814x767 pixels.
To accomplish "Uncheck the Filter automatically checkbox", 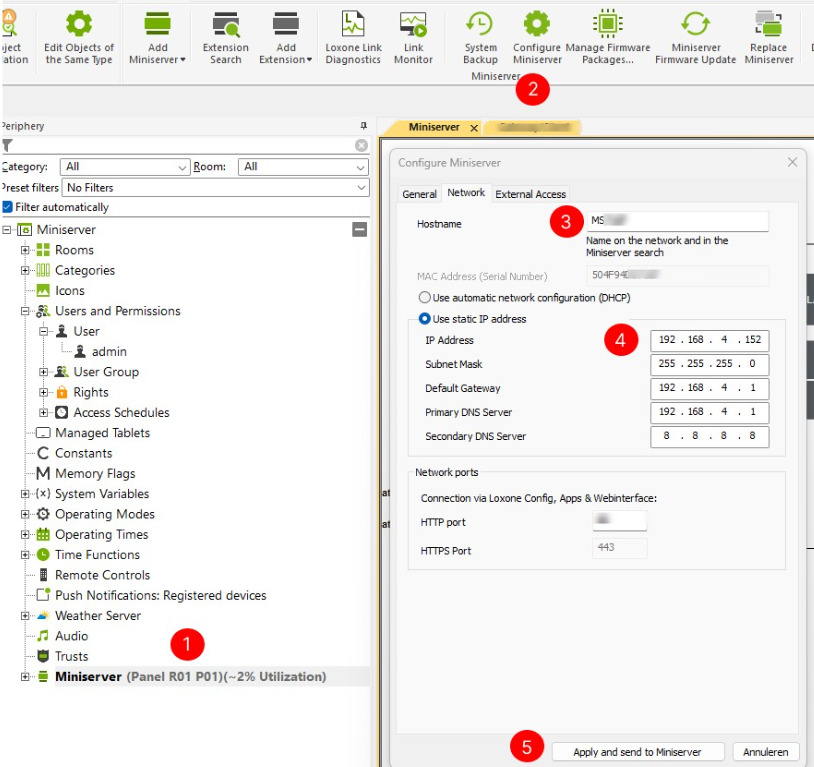I will (8, 207).
